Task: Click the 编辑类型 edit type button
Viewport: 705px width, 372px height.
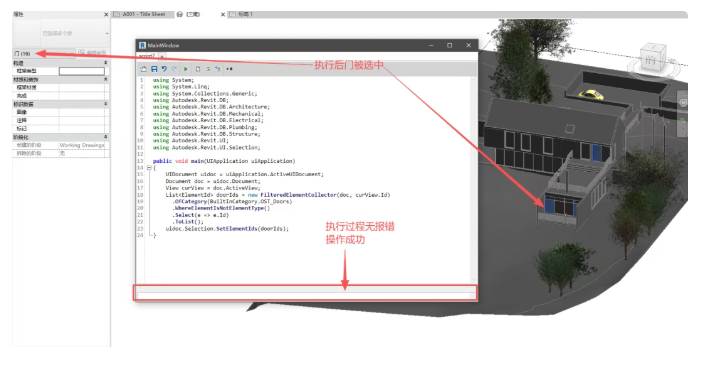Action: (92, 53)
